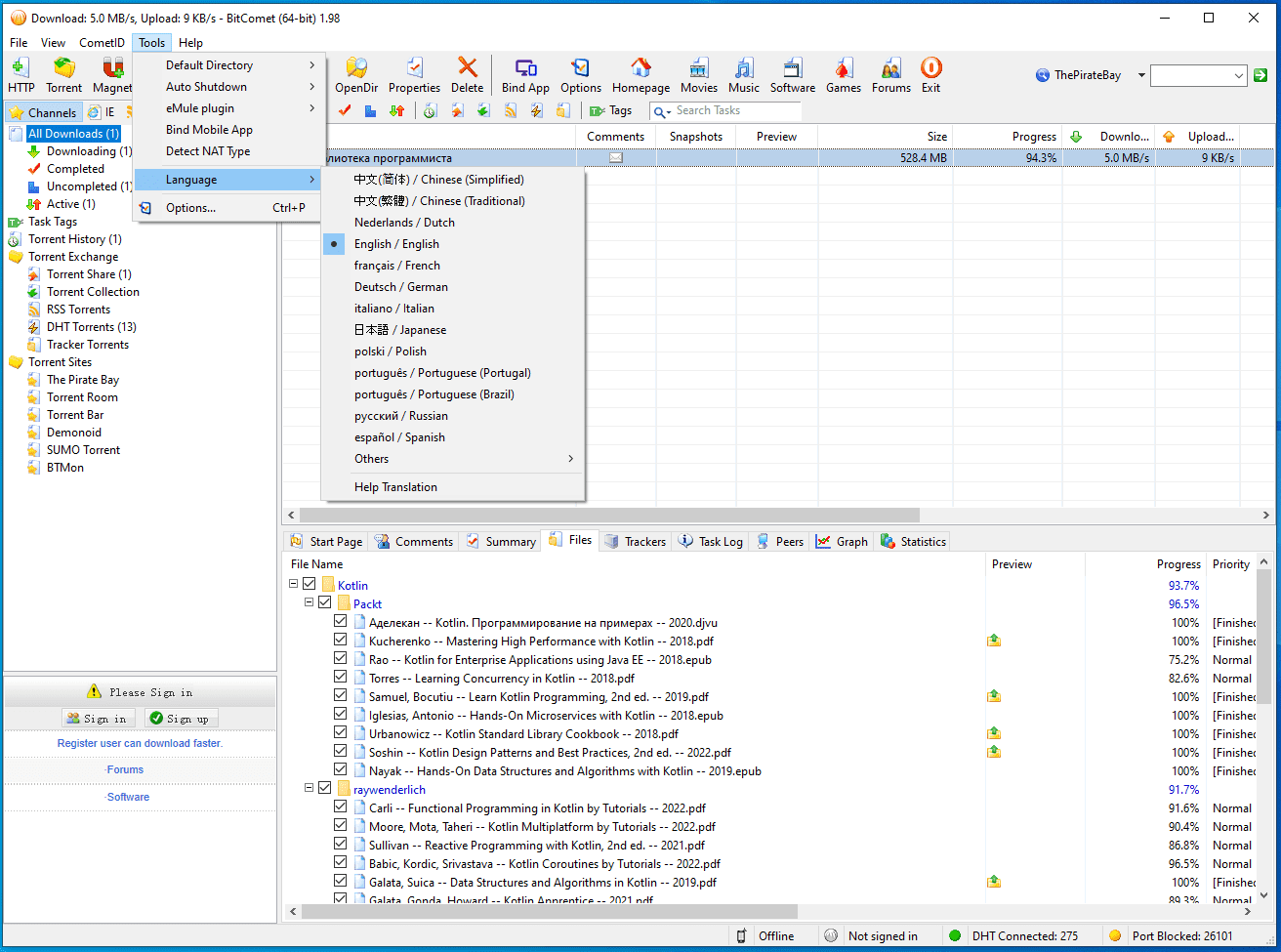Click the envelope icon in Comments column
This screenshot has width=1281, height=952.
(x=616, y=158)
